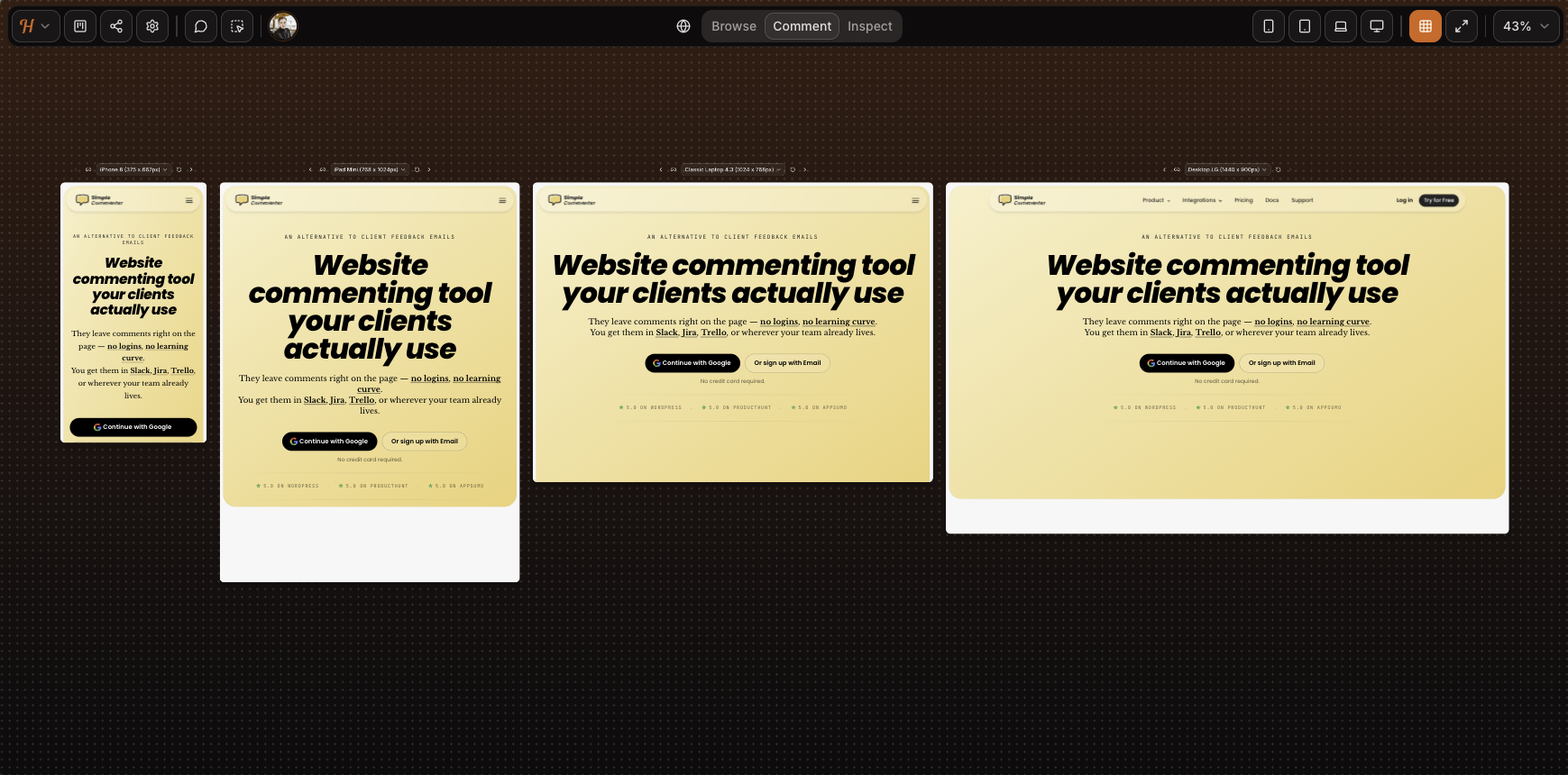Switch to Comment mode
The image size is (1568, 775).
802,26
